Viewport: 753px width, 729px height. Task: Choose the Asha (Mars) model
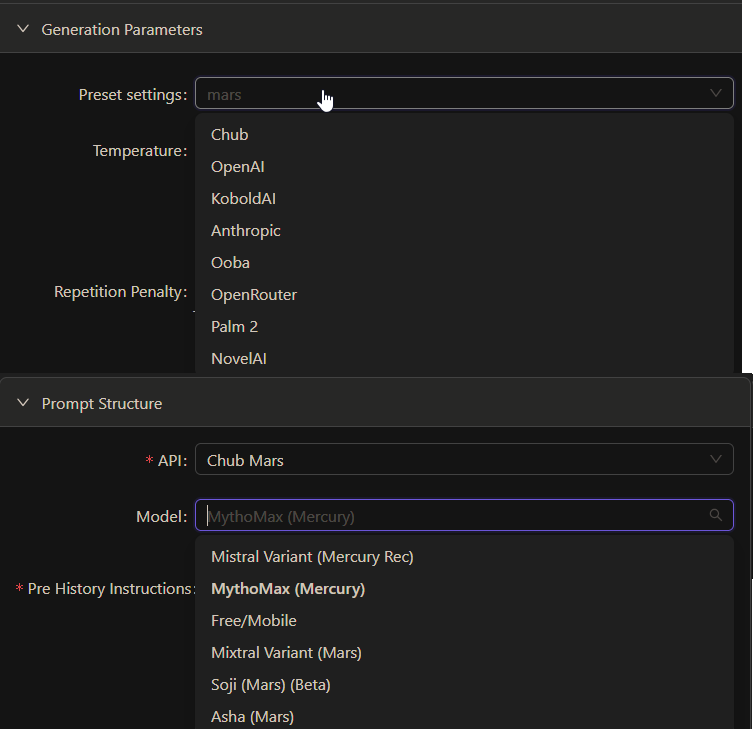pyautogui.click(x=253, y=717)
